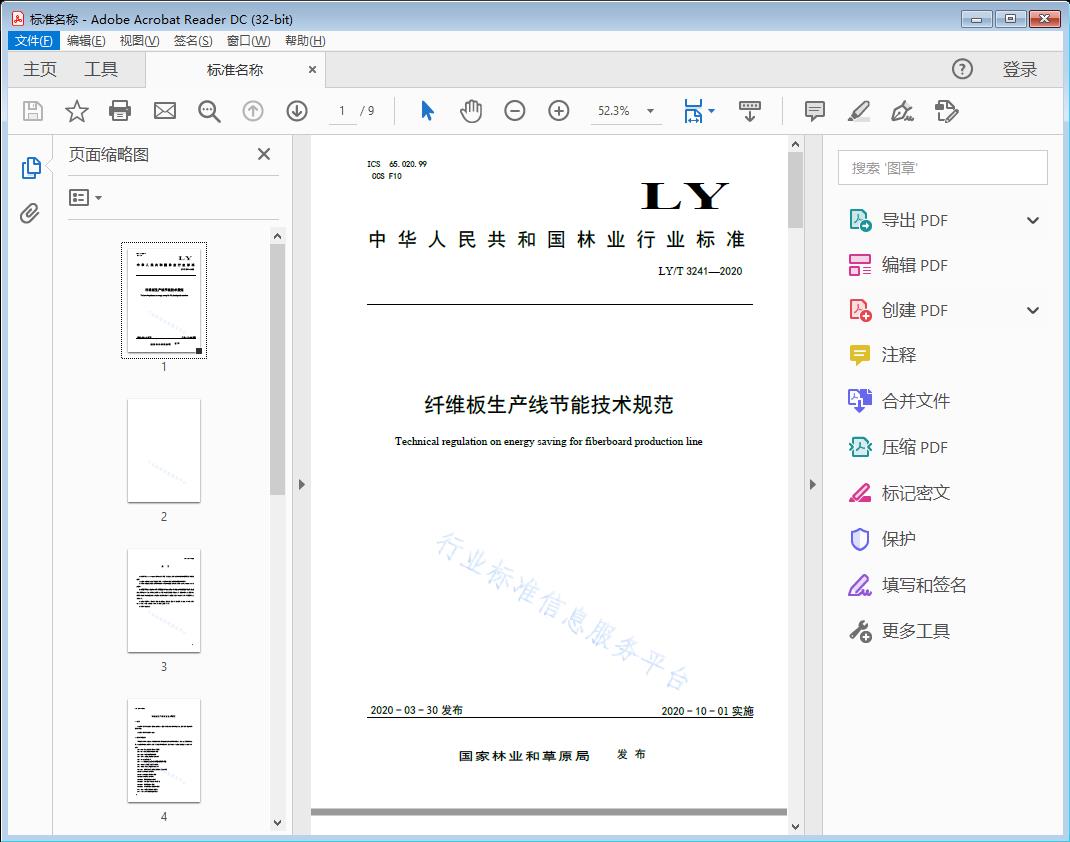The height and width of the screenshot is (842, 1070).
Task: Select the page 3 thumbnail
Action: [164, 601]
